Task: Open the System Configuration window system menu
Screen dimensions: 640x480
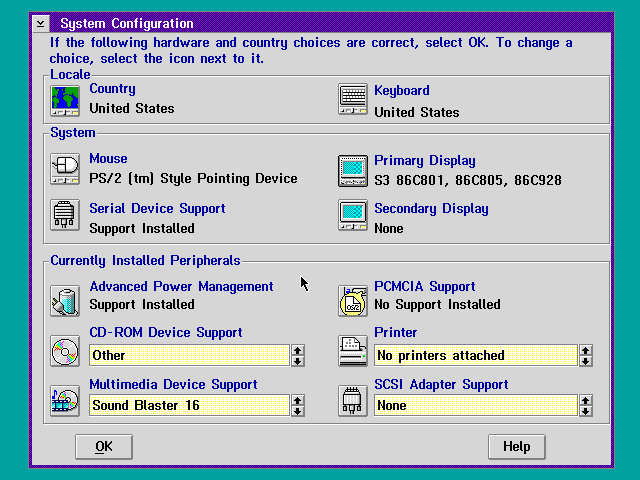Action: tap(39, 23)
